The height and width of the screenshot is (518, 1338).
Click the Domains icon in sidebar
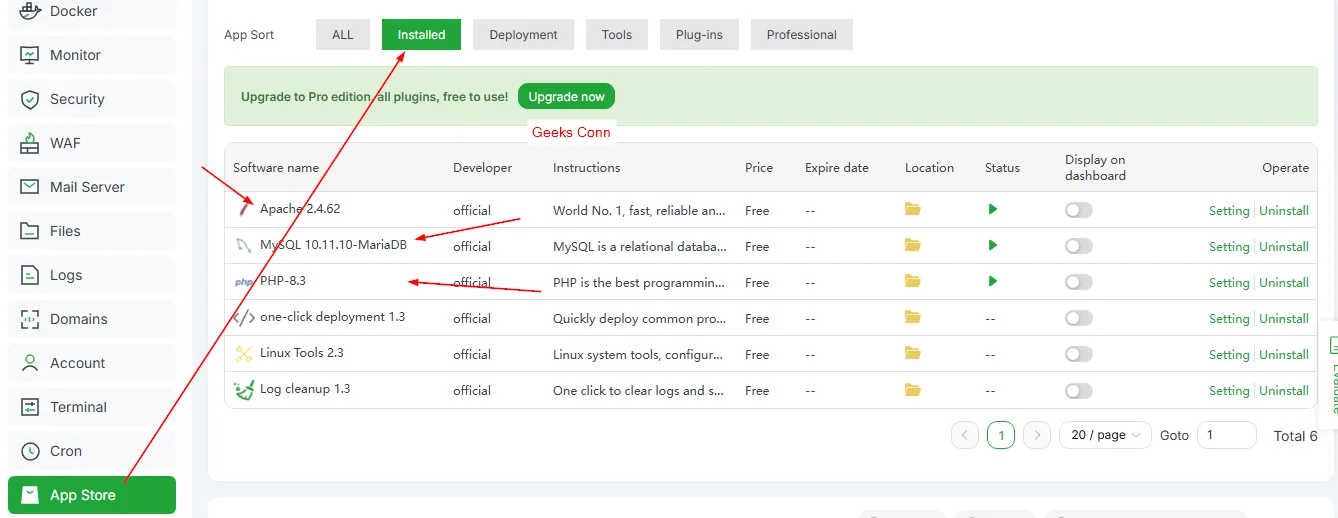click(30, 319)
